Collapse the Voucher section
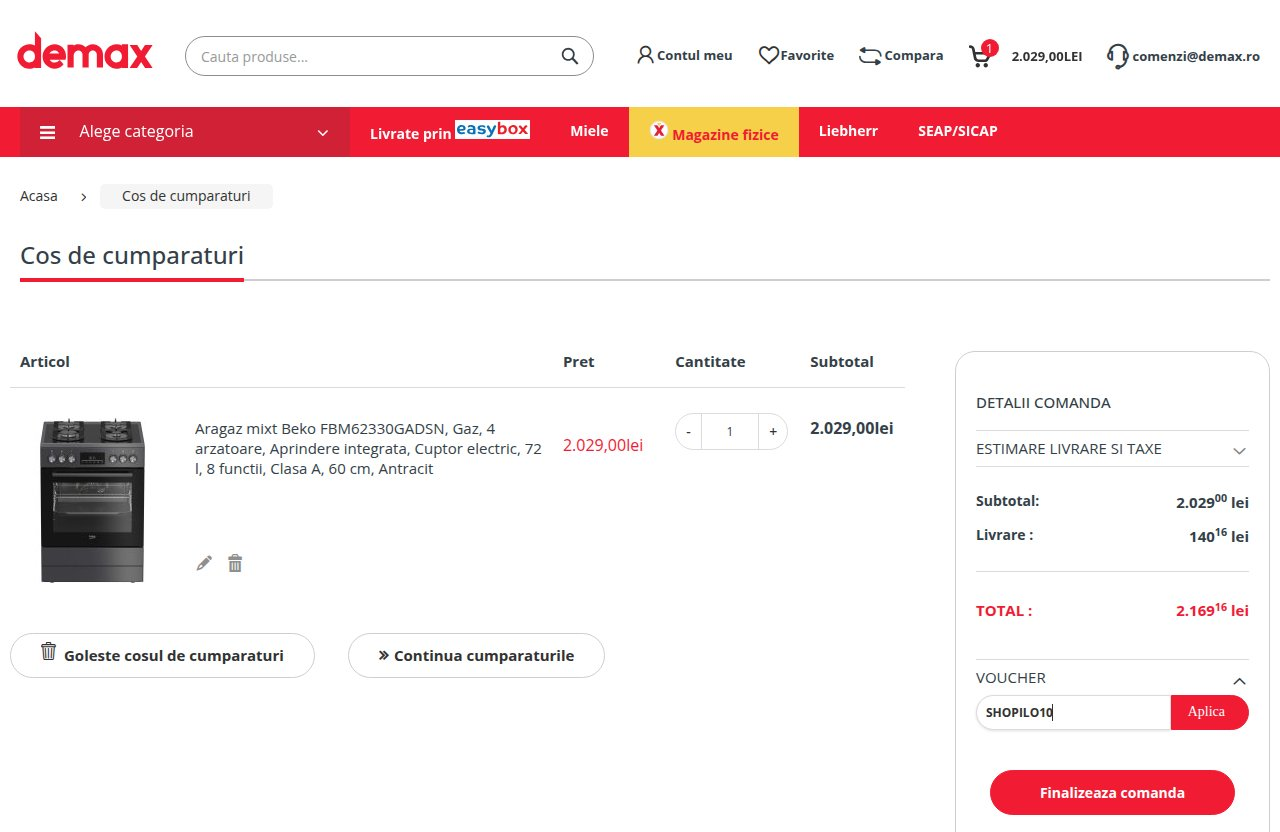The width and height of the screenshot is (1280, 832). point(1112,678)
